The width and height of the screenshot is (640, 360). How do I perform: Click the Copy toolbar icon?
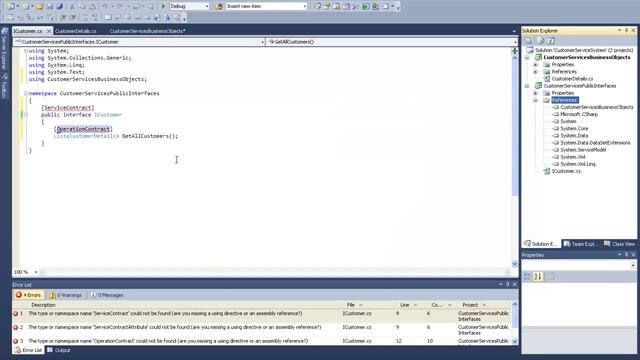82,6
